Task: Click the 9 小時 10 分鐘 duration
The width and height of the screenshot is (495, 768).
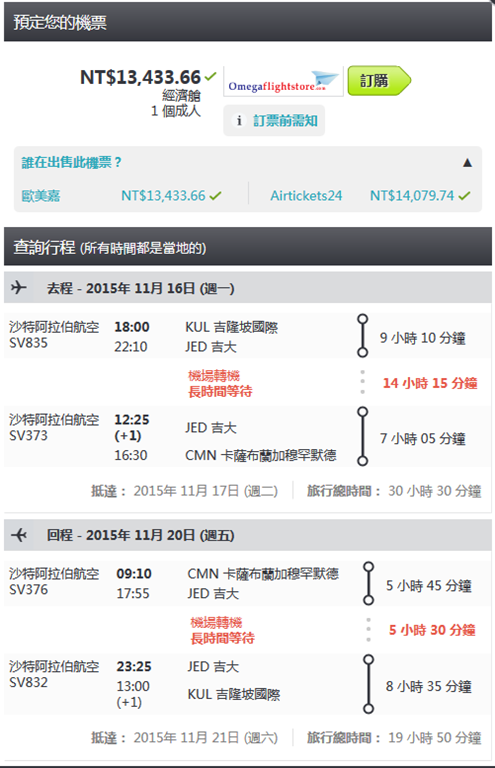Action: pos(423,338)
